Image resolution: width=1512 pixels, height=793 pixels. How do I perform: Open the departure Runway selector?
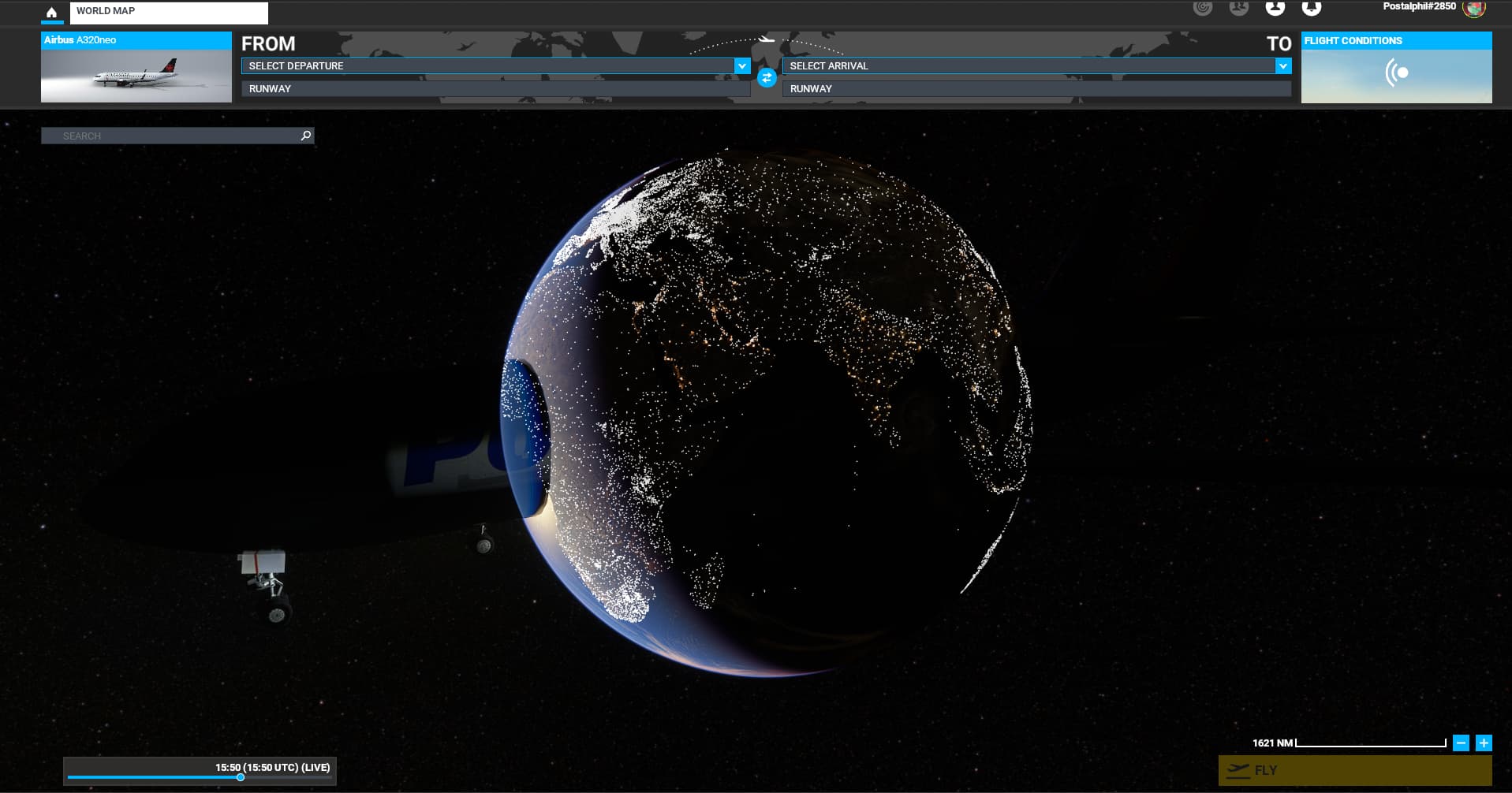click(x=495, y=89)
